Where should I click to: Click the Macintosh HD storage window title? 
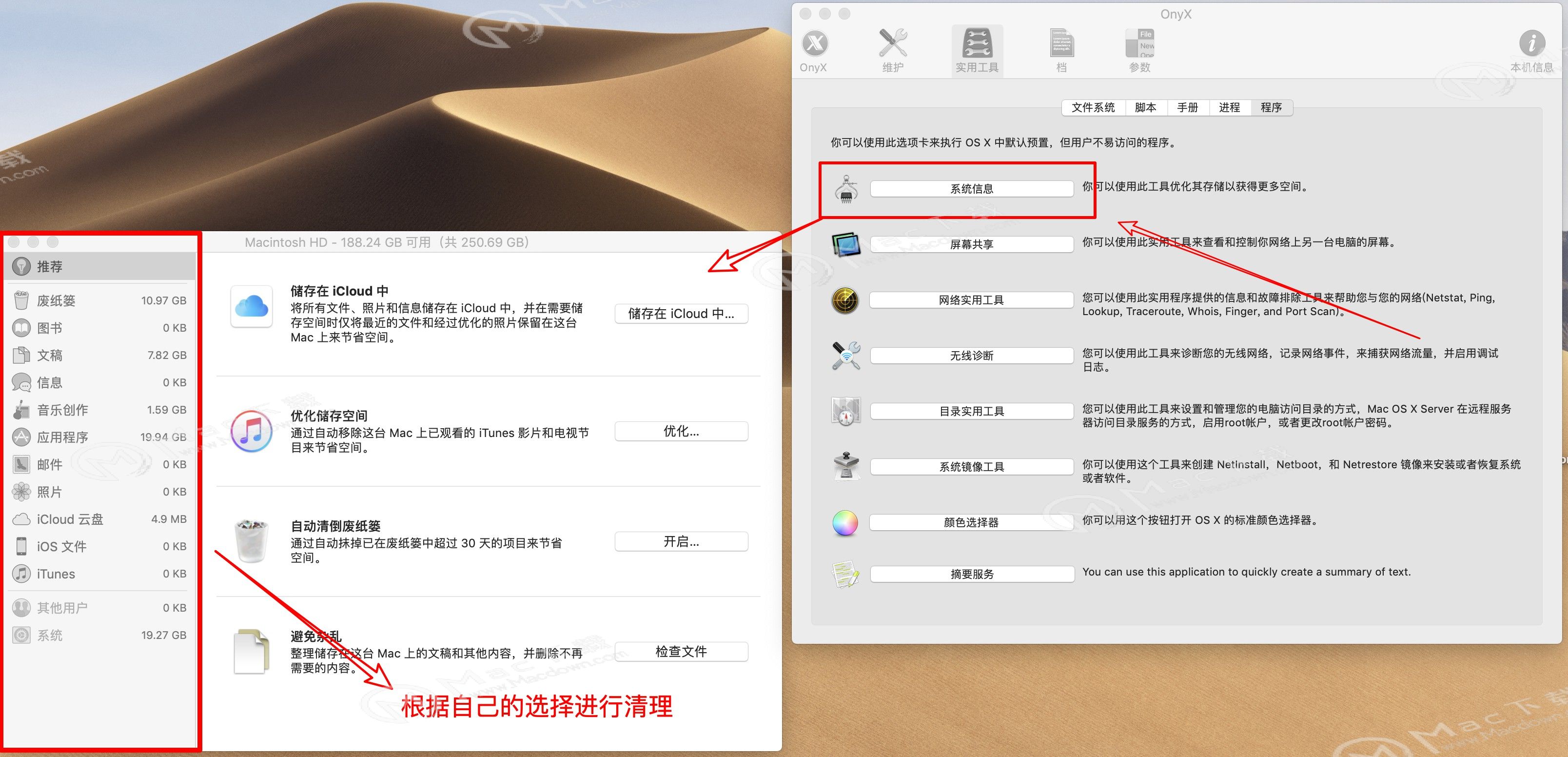pos(387,242)
